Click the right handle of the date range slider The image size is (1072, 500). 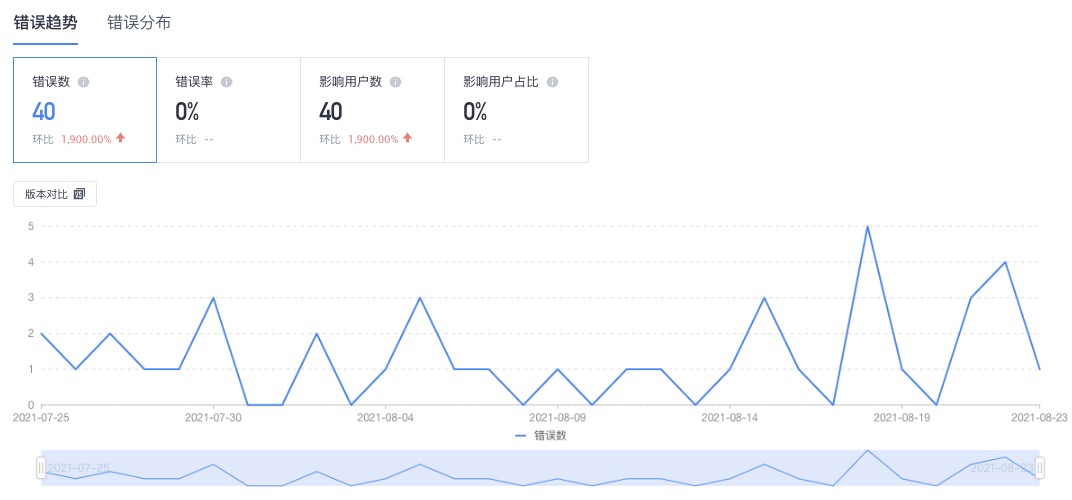click(1040, 469)
